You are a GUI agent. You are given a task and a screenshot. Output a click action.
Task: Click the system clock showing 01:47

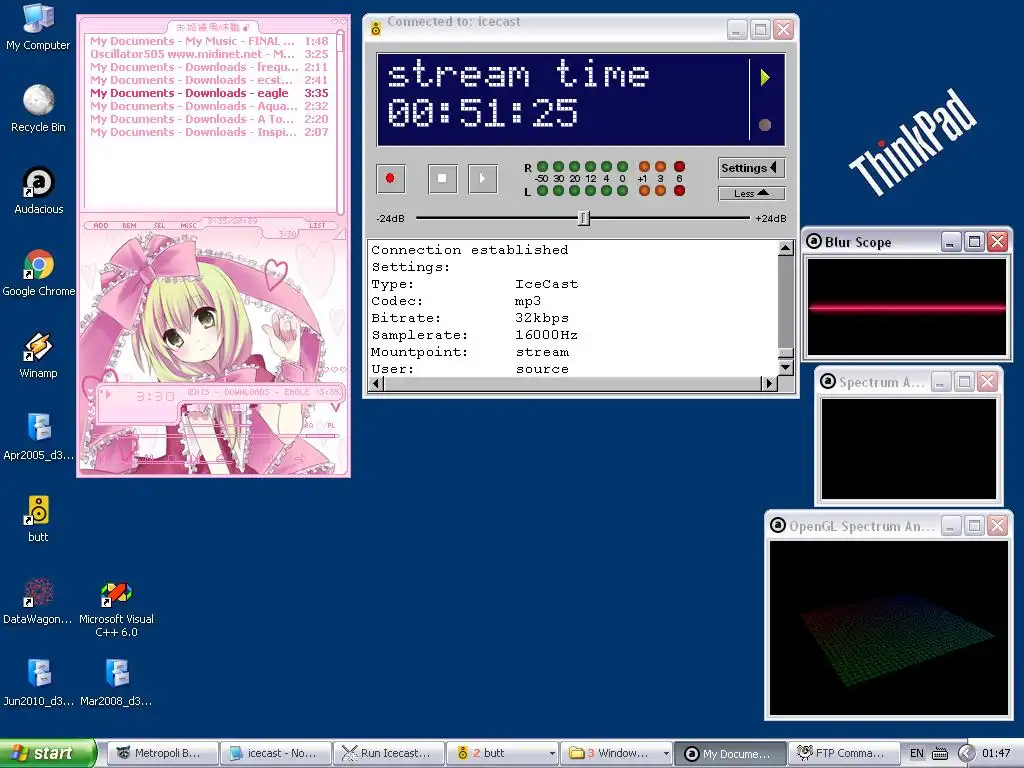996,754
